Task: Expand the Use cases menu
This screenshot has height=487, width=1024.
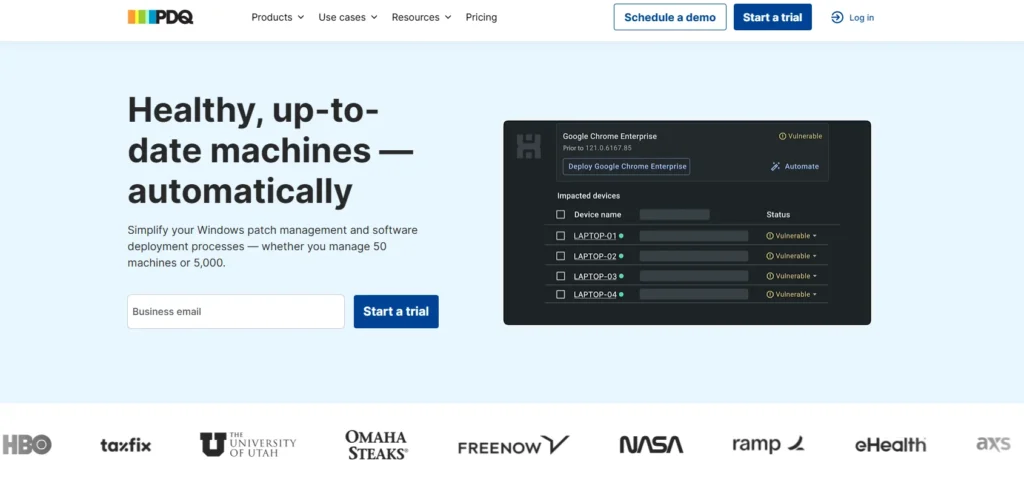Action: pyautogui.click(x=348, y=18)
